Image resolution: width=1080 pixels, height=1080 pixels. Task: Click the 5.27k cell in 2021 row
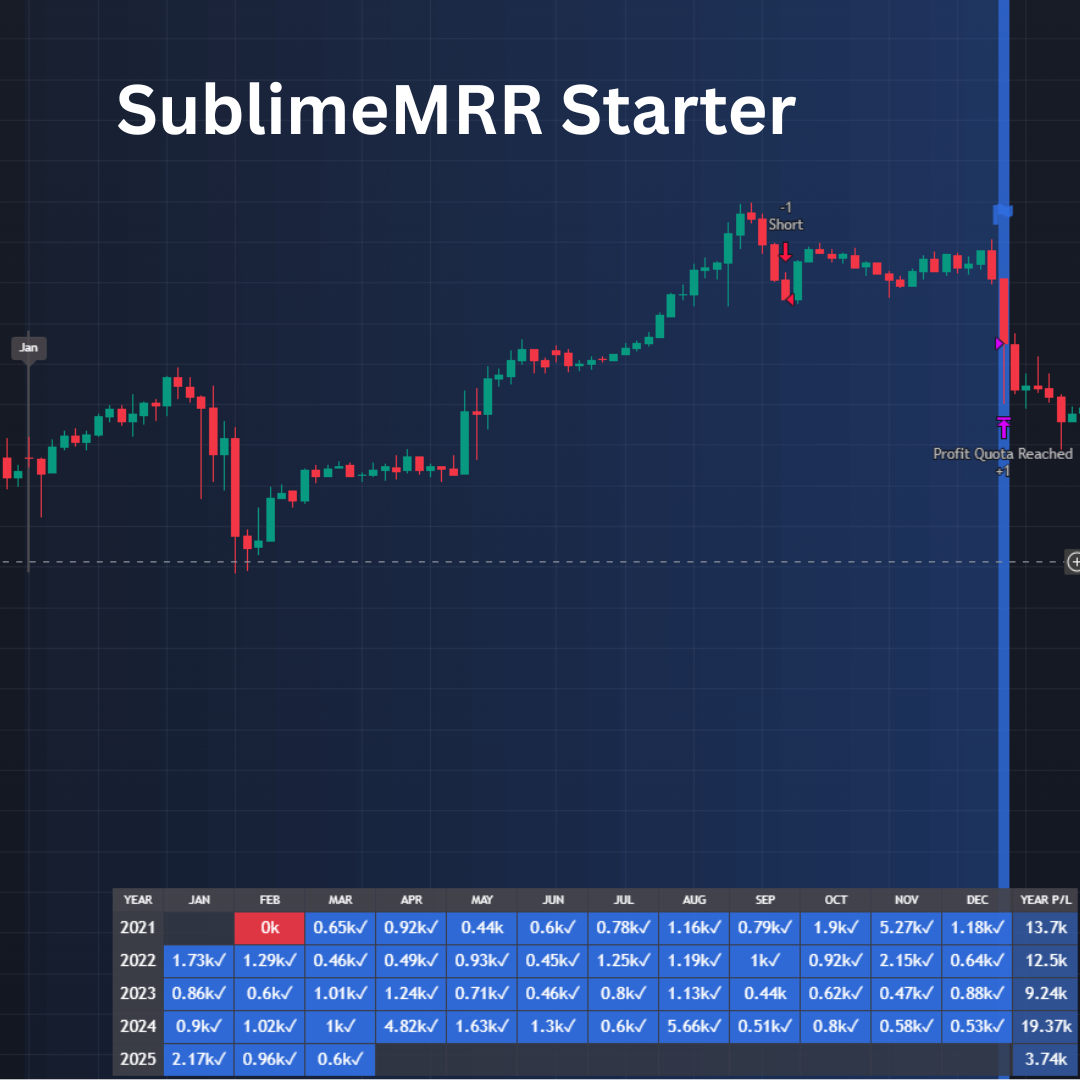[906, 928]
